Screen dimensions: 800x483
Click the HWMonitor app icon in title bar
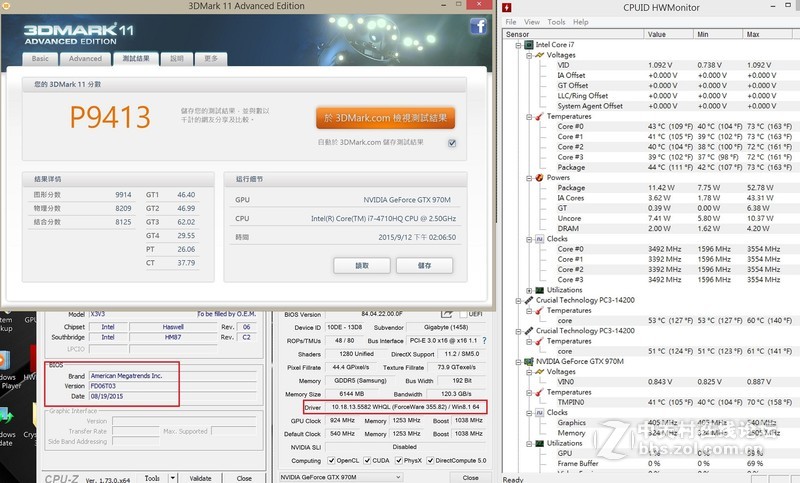pos(507,7)
